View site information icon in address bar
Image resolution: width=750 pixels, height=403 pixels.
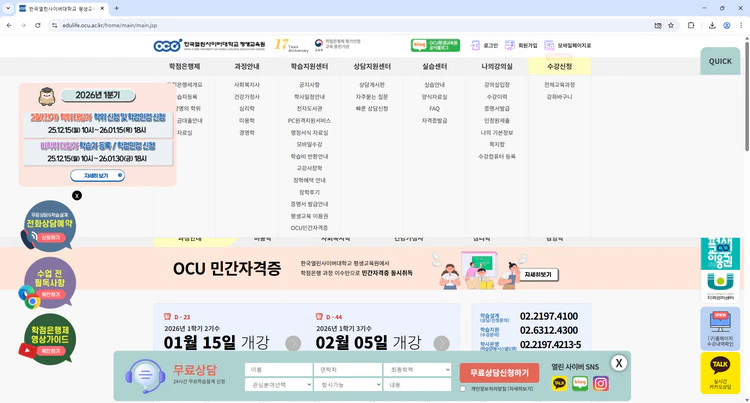[x=55, y=25]
